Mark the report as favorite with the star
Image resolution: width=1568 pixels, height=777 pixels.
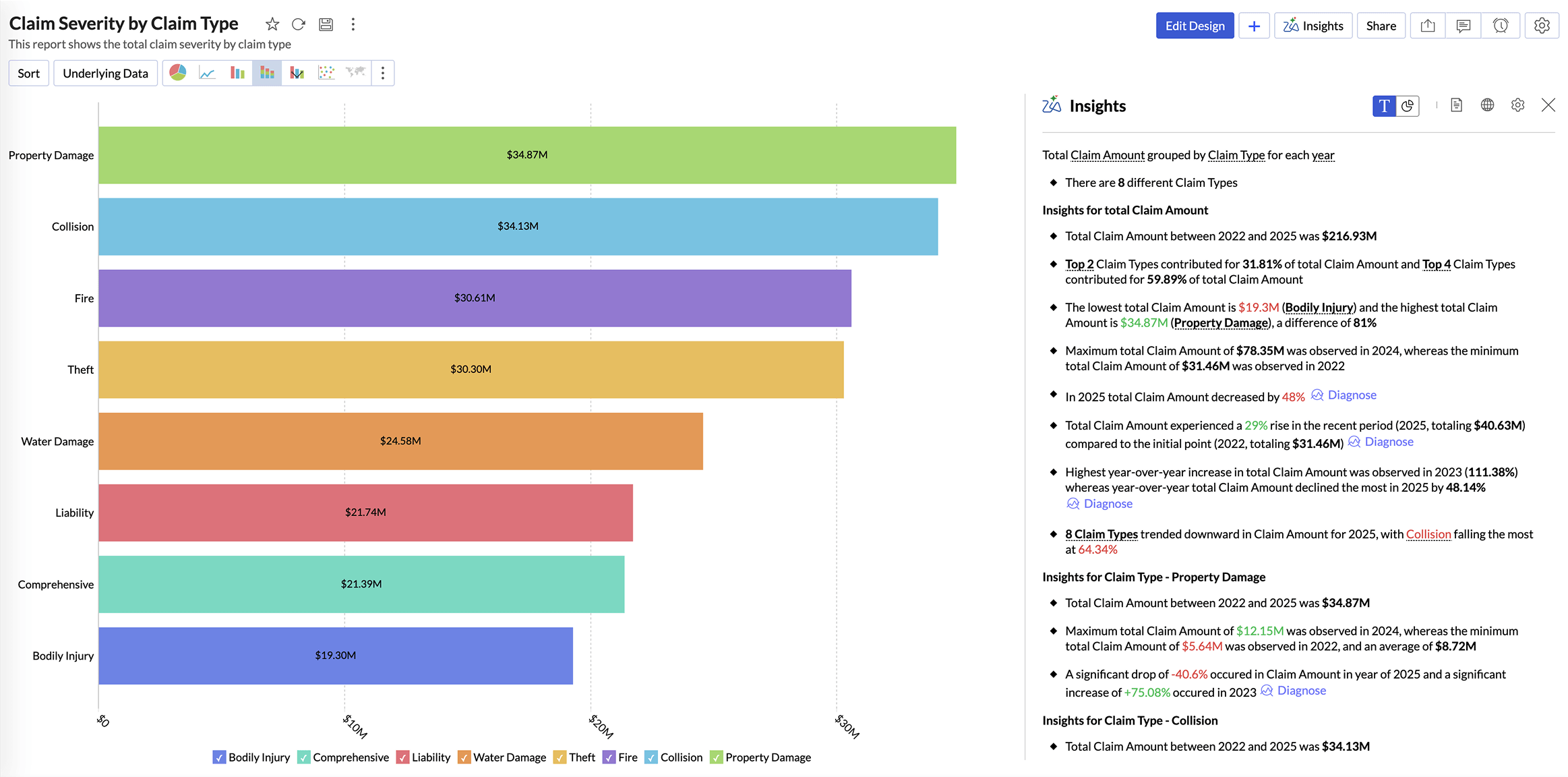(x=272, y=24)
